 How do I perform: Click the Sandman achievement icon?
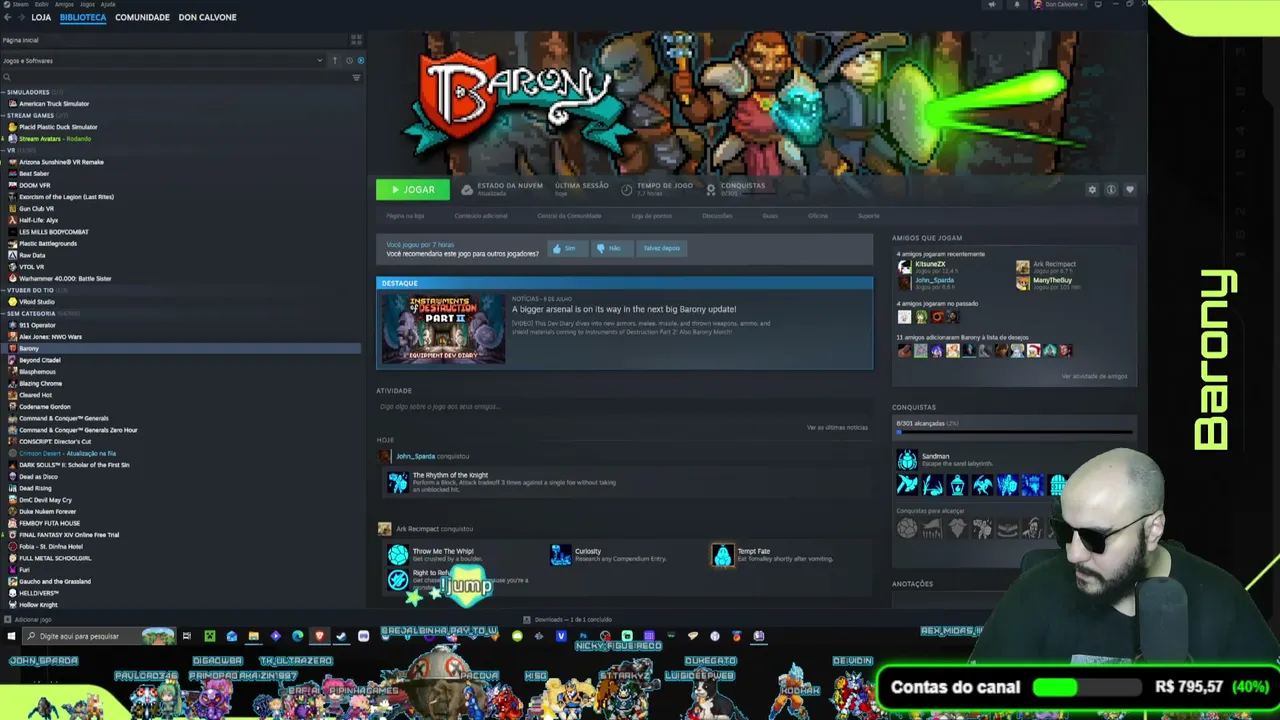(907, 460)
